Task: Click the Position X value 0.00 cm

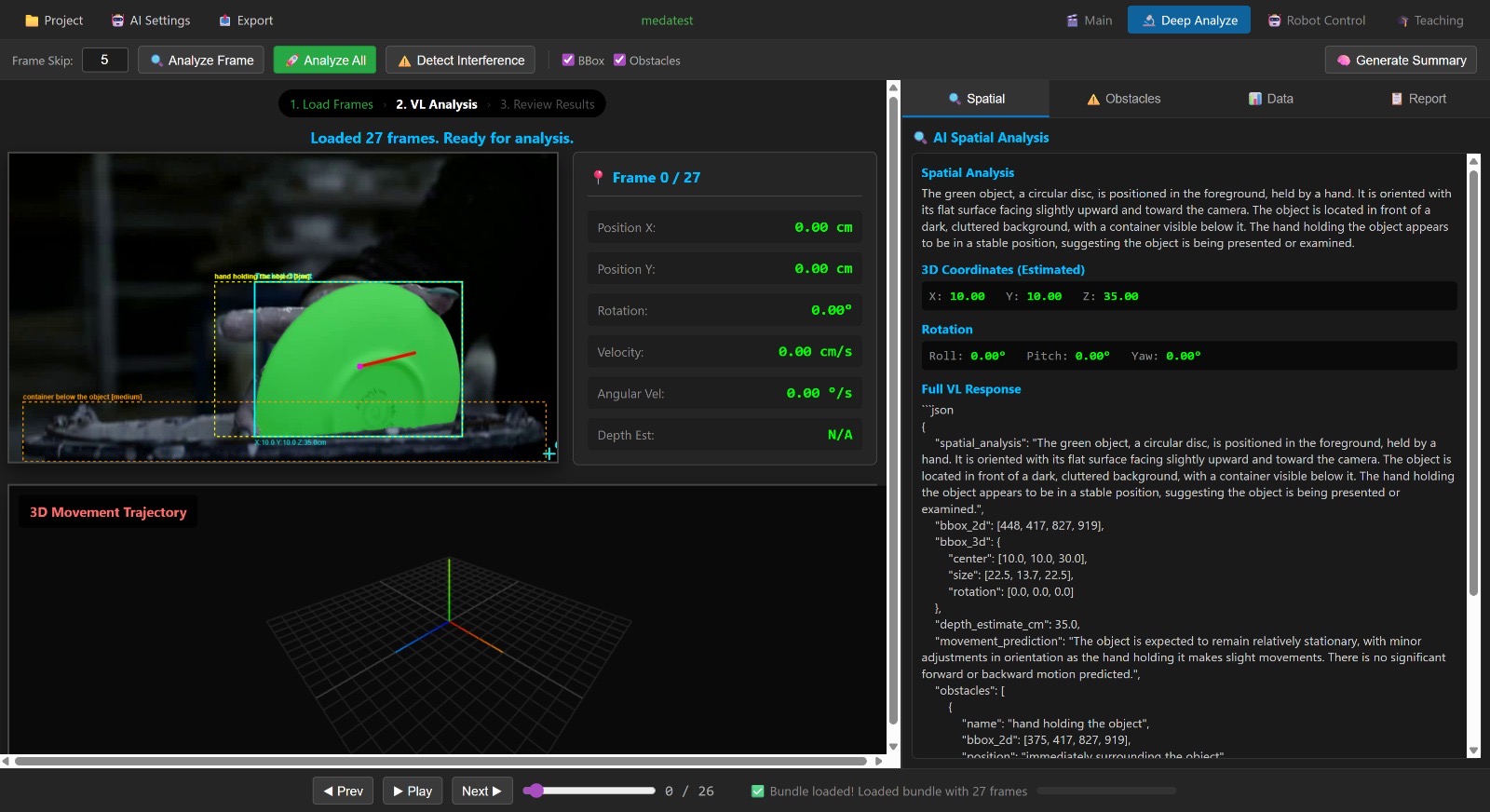Action: [823, 227]
